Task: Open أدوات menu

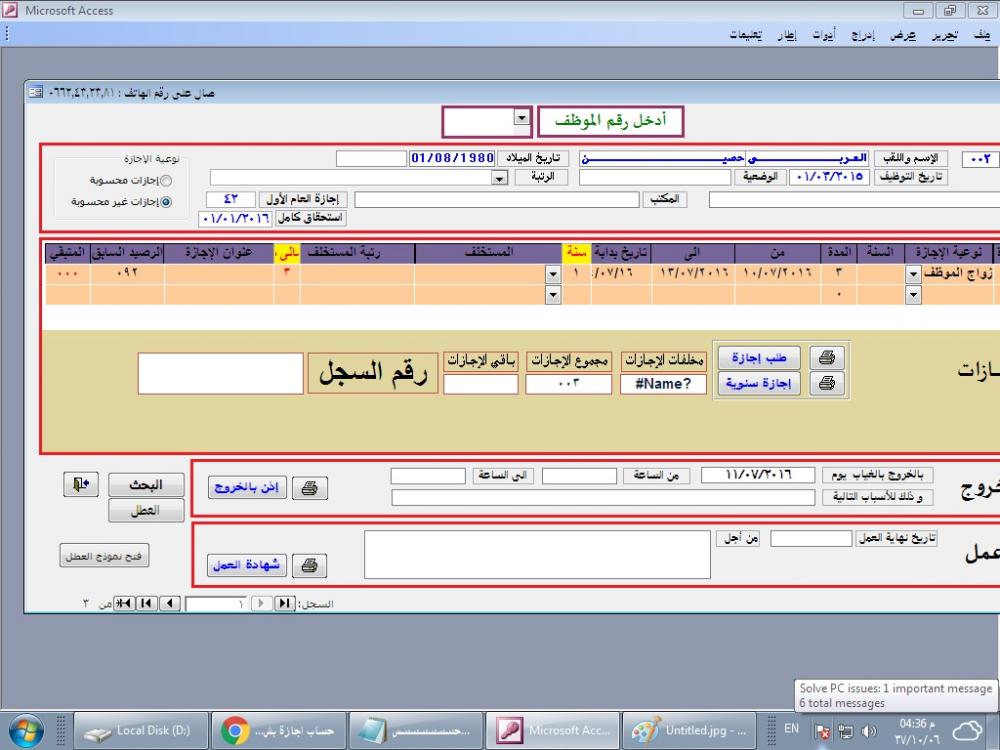Action: point(823,35)
